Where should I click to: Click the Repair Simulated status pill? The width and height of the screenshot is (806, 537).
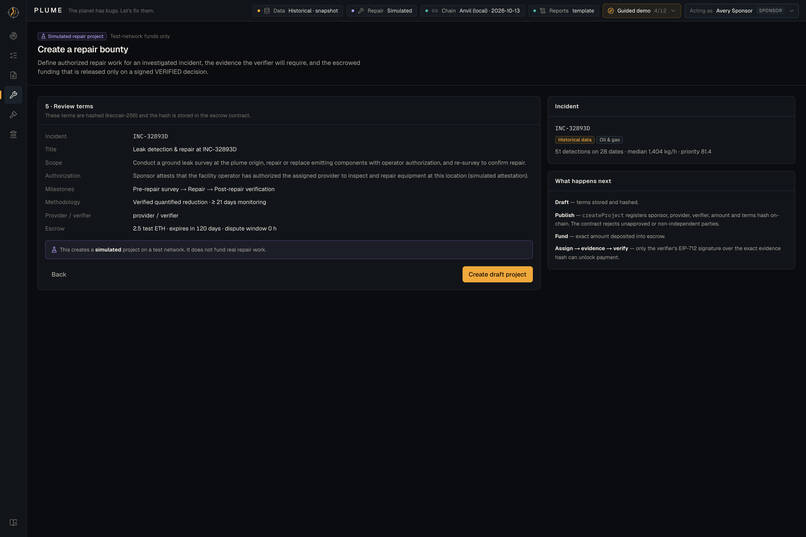point(382,11)
